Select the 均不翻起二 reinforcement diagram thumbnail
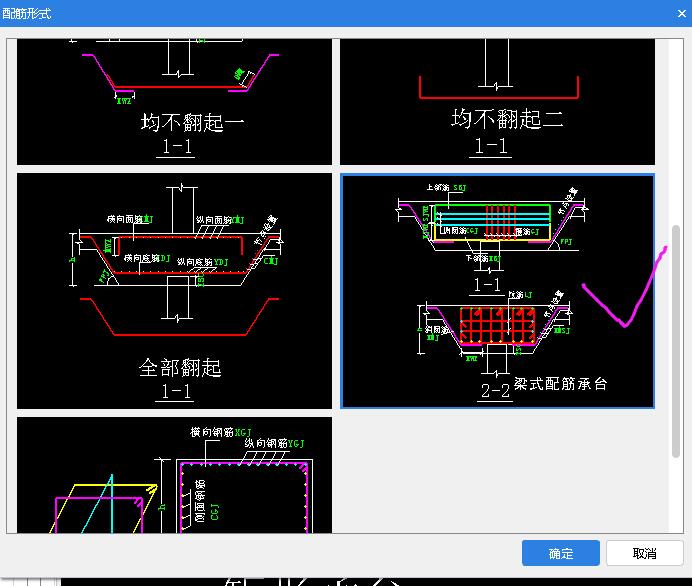Image resolution: width=692 pixels, height=586 pixels. (497, 102)
